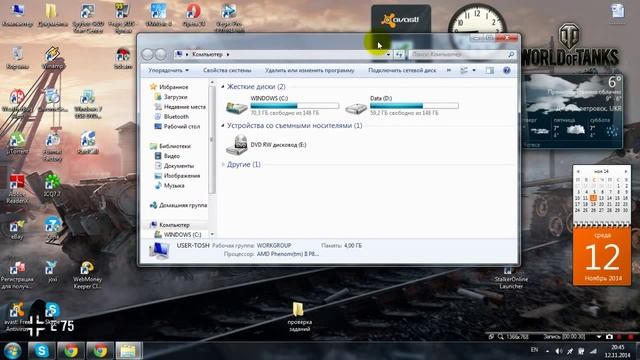Click the refresh button beside address bar
Screen dimensions: 640x360
coord(399,54)
